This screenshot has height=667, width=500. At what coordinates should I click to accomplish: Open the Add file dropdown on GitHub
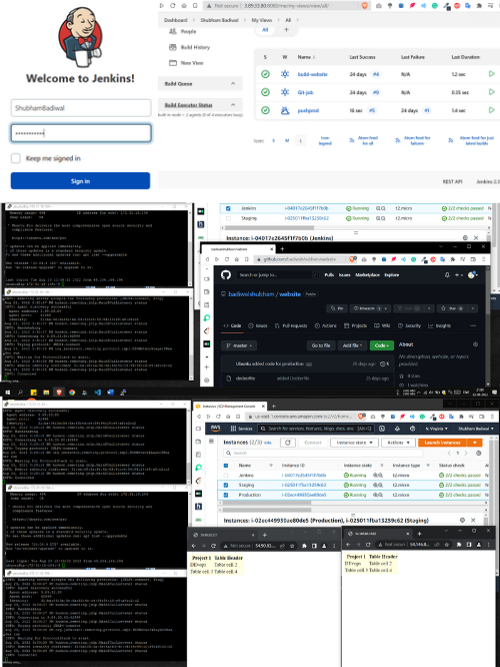pyautogui.click(x=352, y=345)
